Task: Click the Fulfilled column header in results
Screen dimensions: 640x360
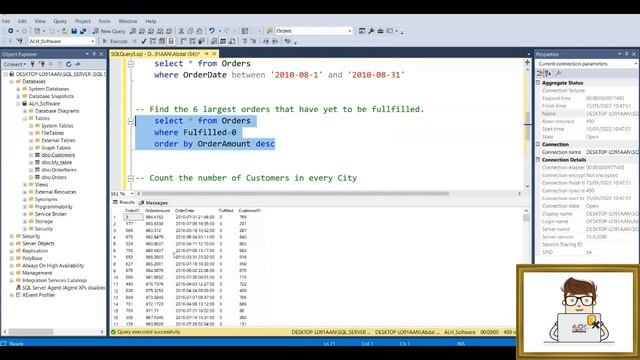Action: [226, 211]
